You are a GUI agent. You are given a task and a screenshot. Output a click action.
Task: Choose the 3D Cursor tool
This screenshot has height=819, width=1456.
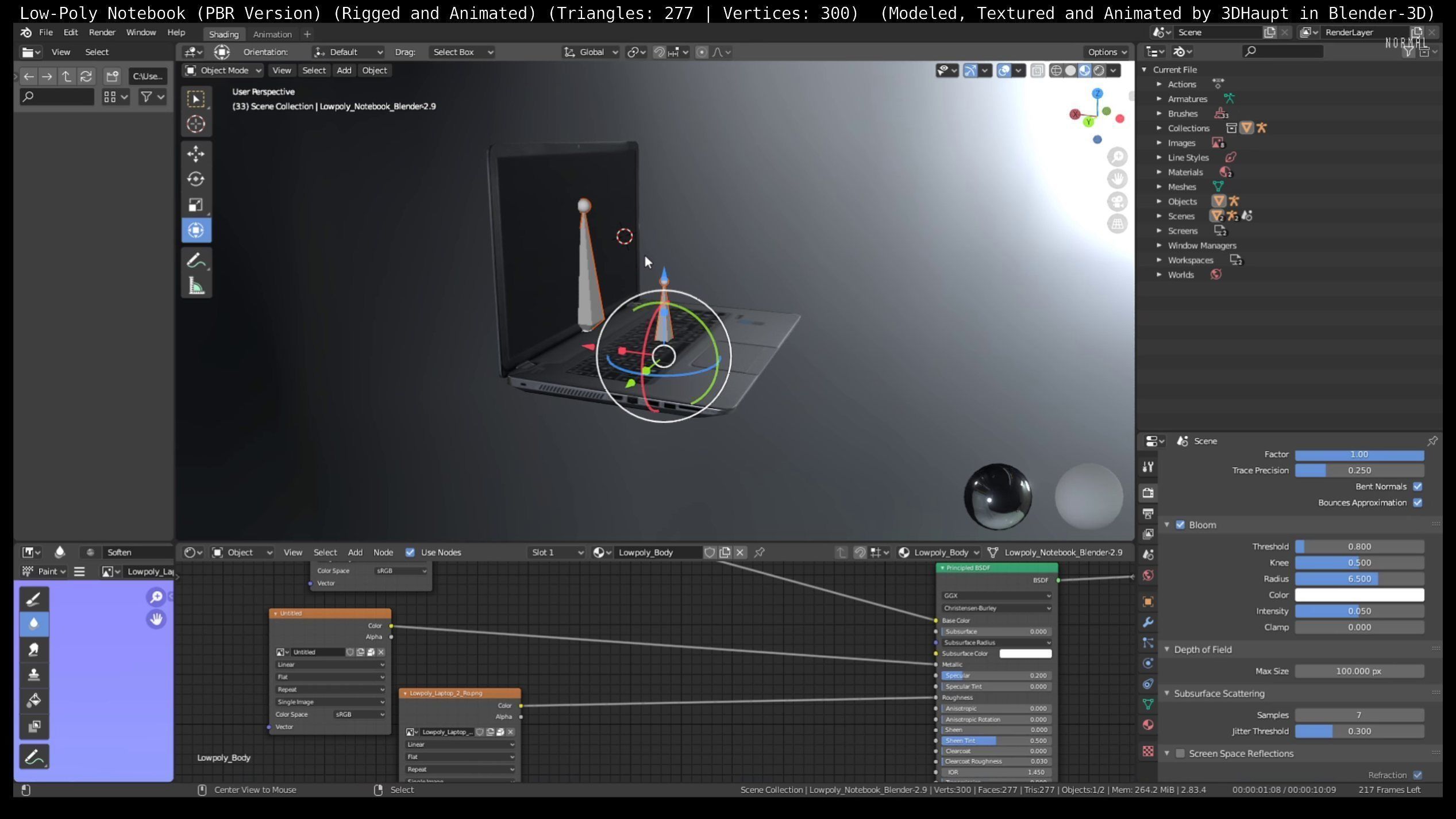[195, 124]
